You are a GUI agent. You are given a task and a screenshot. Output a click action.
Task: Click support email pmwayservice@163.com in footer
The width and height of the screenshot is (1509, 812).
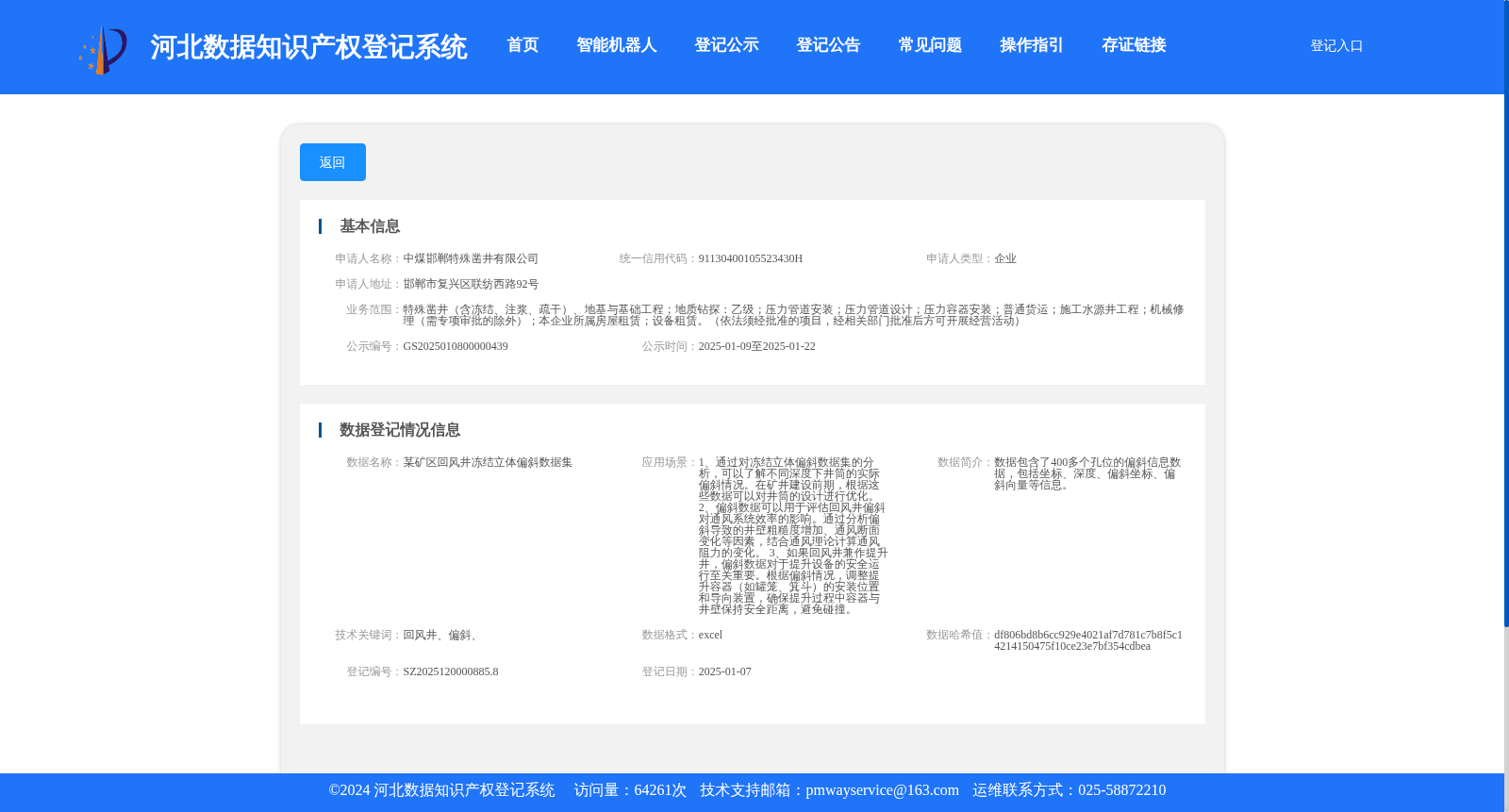(882, 790)
